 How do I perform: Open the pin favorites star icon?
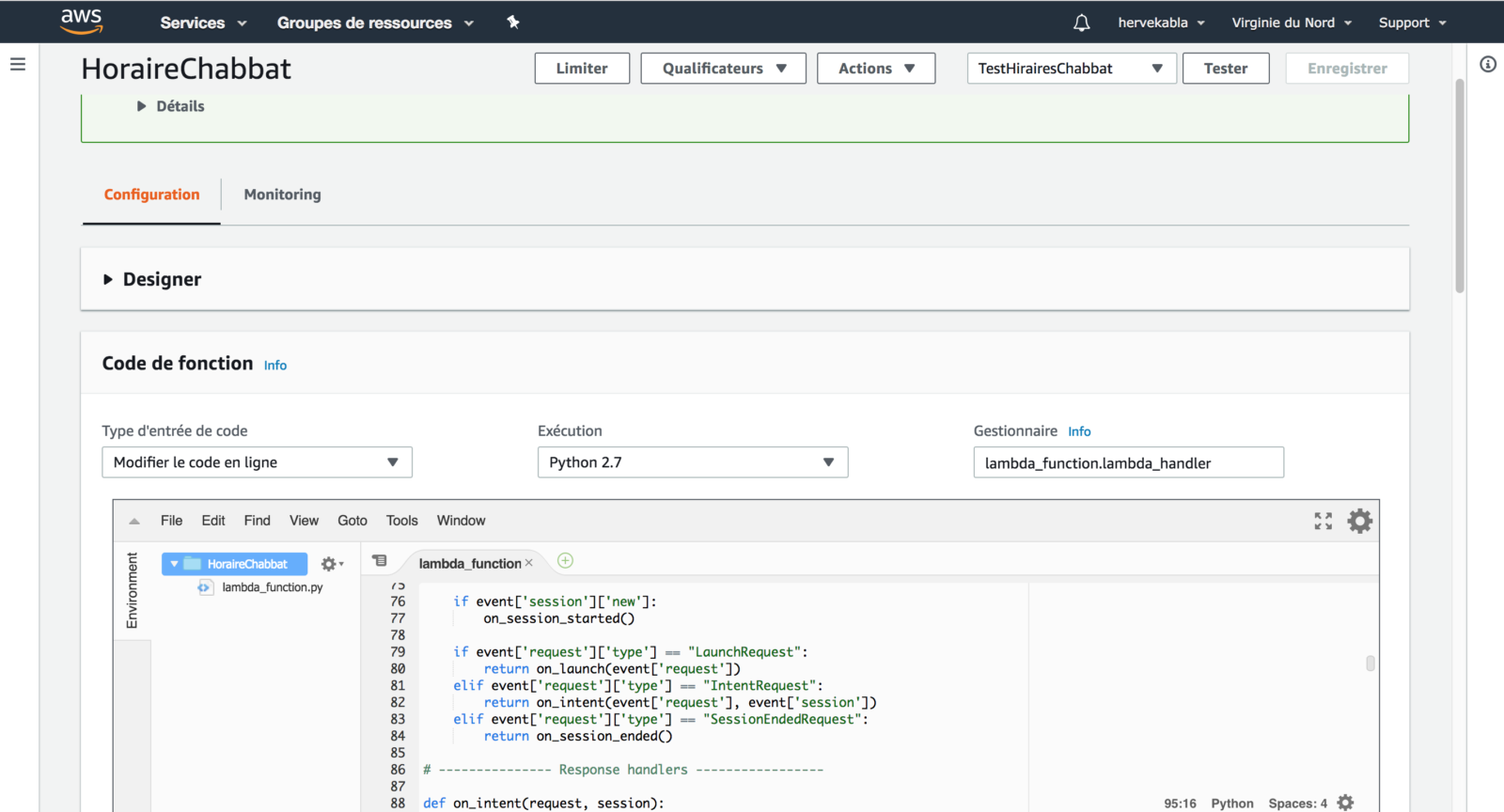pyautogui.click(x=513, y=22)
